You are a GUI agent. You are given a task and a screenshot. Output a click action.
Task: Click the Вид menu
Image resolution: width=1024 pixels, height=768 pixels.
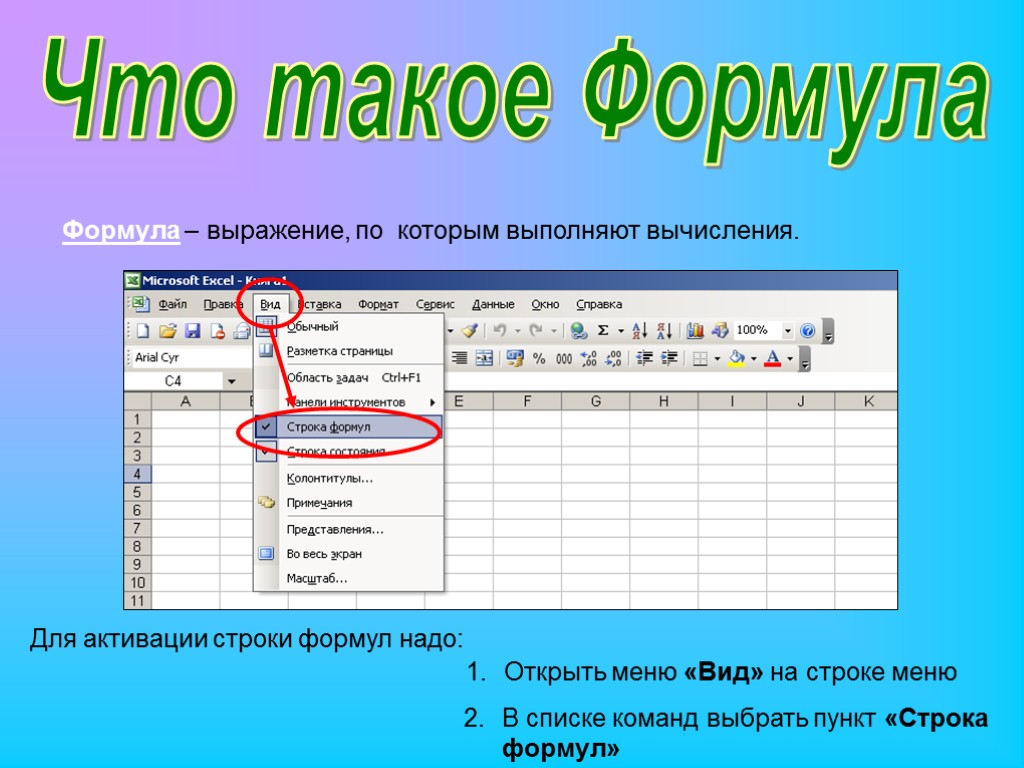point(270,304)
